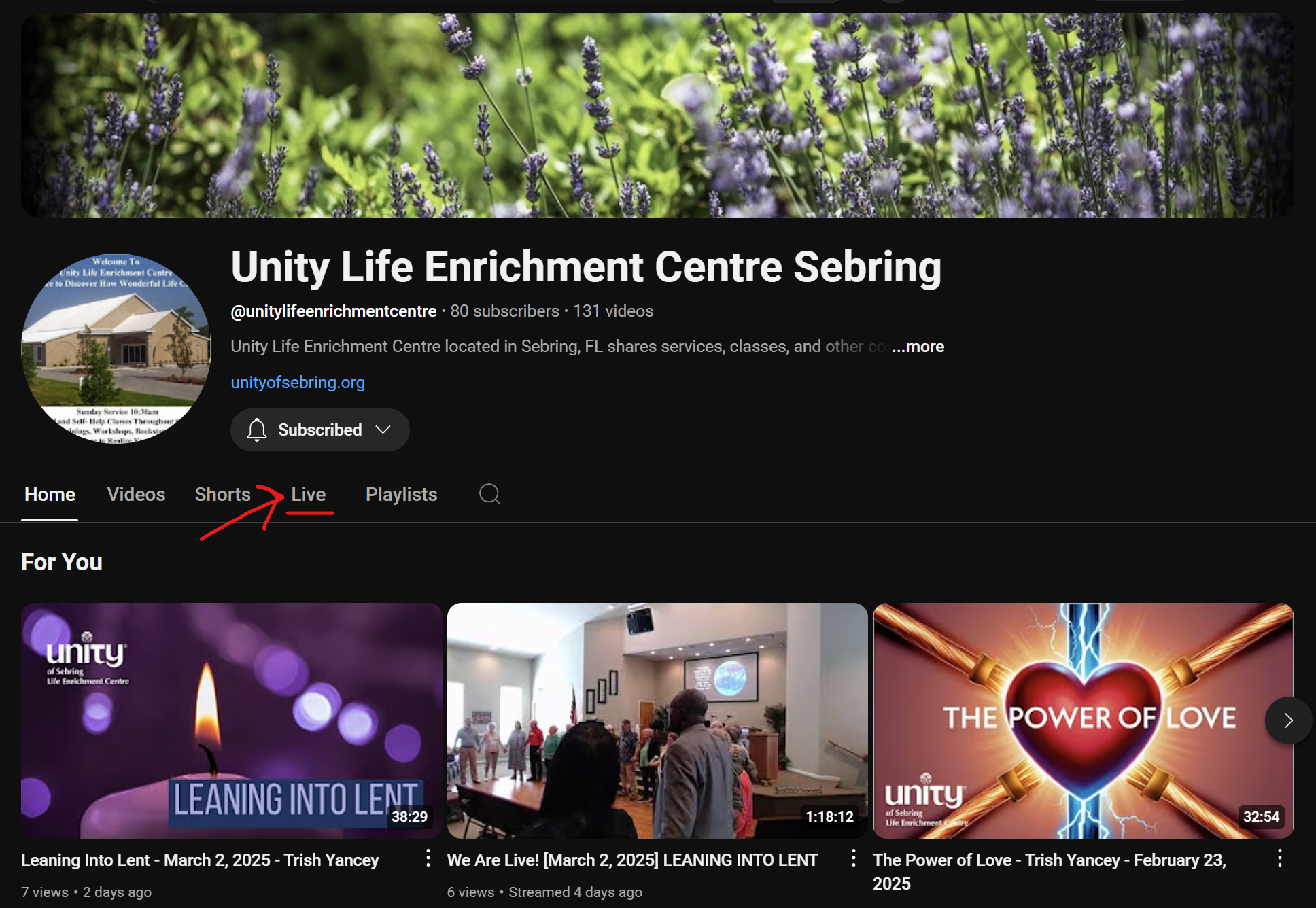This screenshot has width=1316, height=908.
Task: Click the channel profile avatar image
Action: point(116,349)
